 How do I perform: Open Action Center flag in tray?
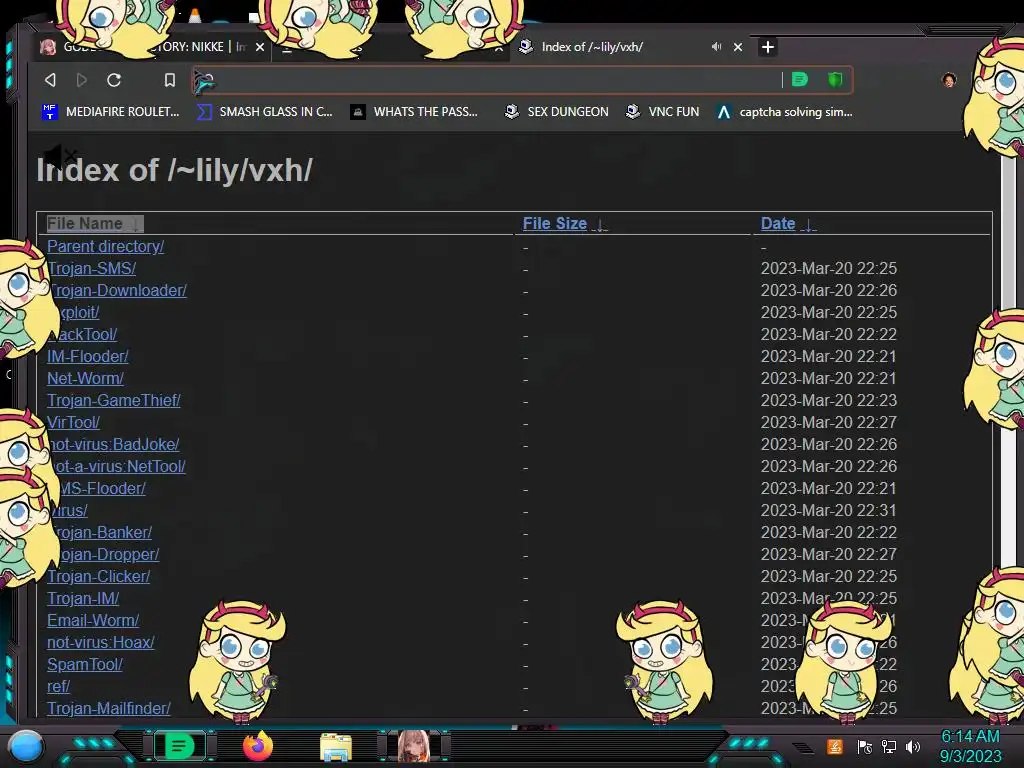(865, 746)
